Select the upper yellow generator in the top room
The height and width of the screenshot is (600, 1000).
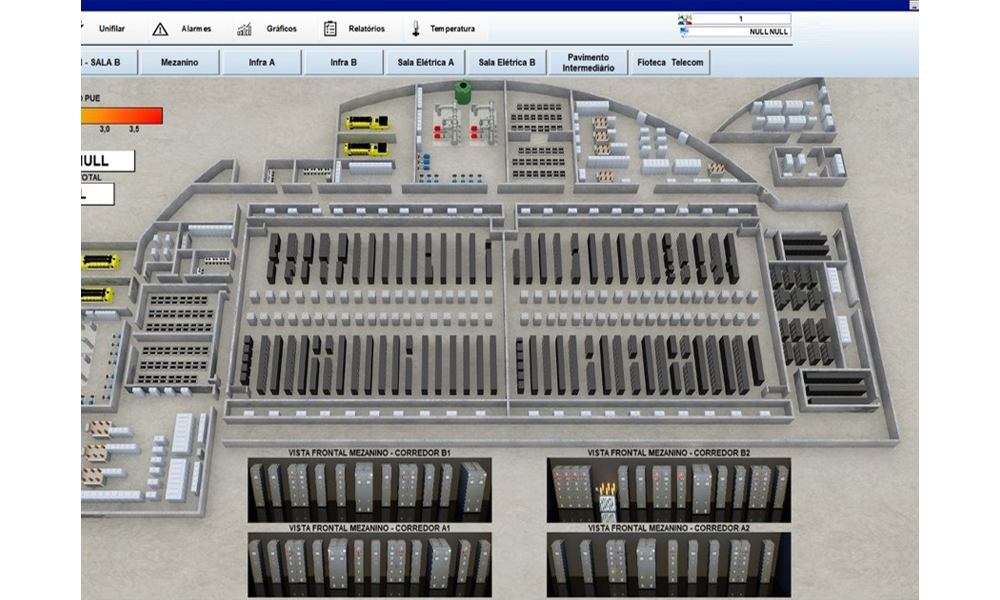pos(366,123)
